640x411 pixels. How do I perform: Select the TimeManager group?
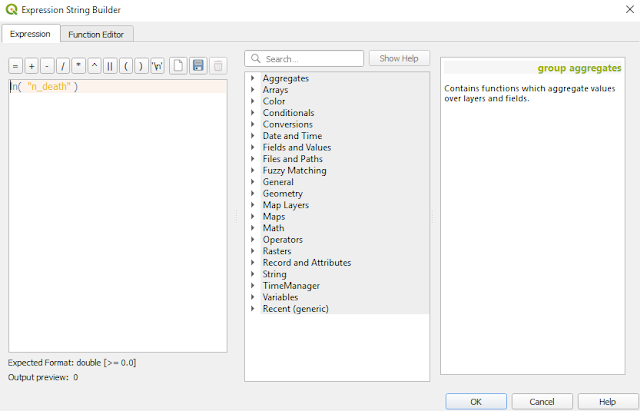tap(291, 286)
